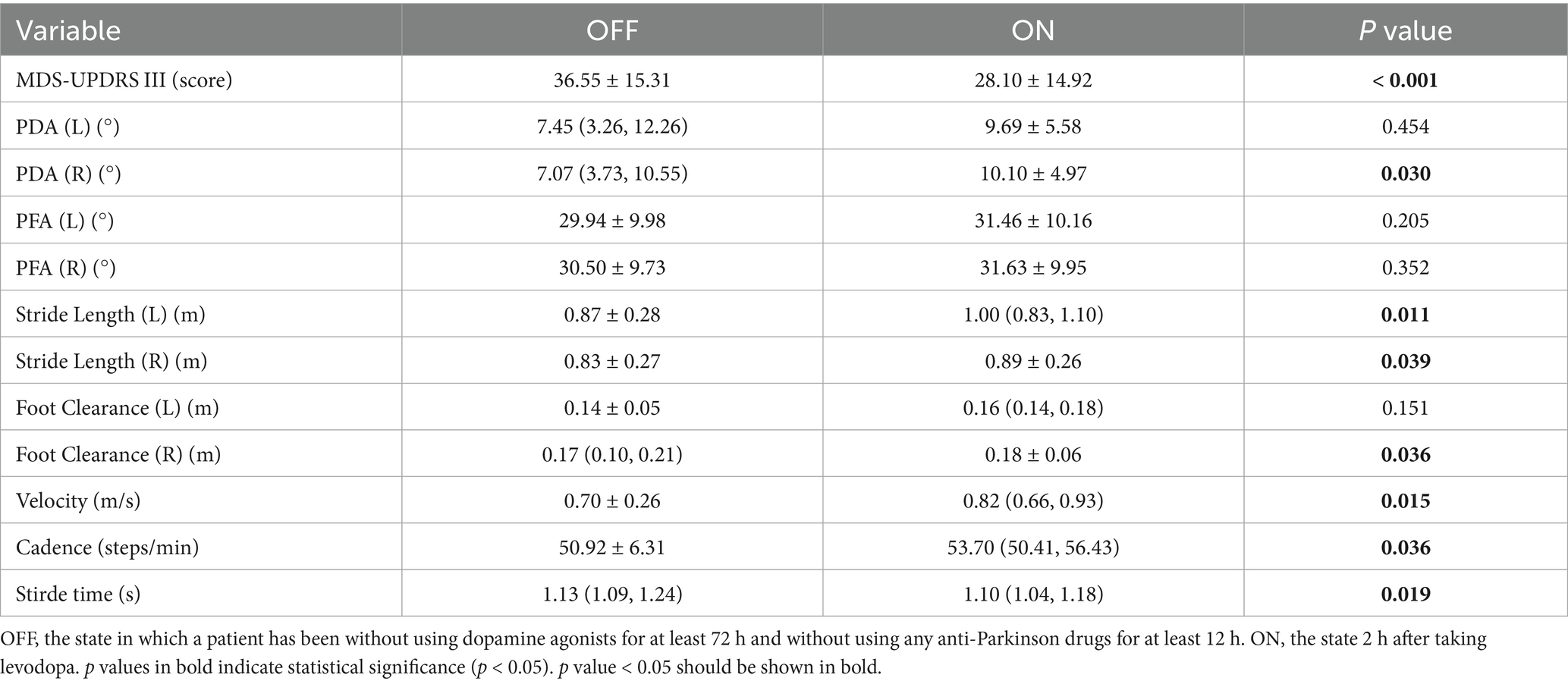Click the MDS-UPDRS III P value < 0.001
The height and width of the screenshot is (684, 1568).
pyautogui.click(x=1405, y=80)
